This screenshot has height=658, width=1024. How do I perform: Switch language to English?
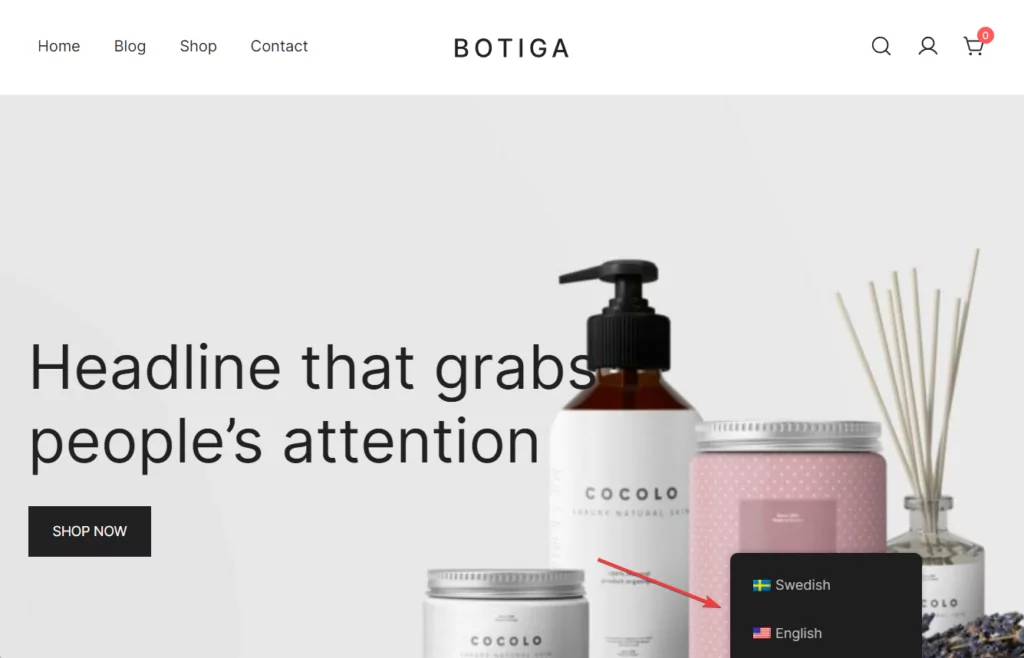tap(788, 633)
